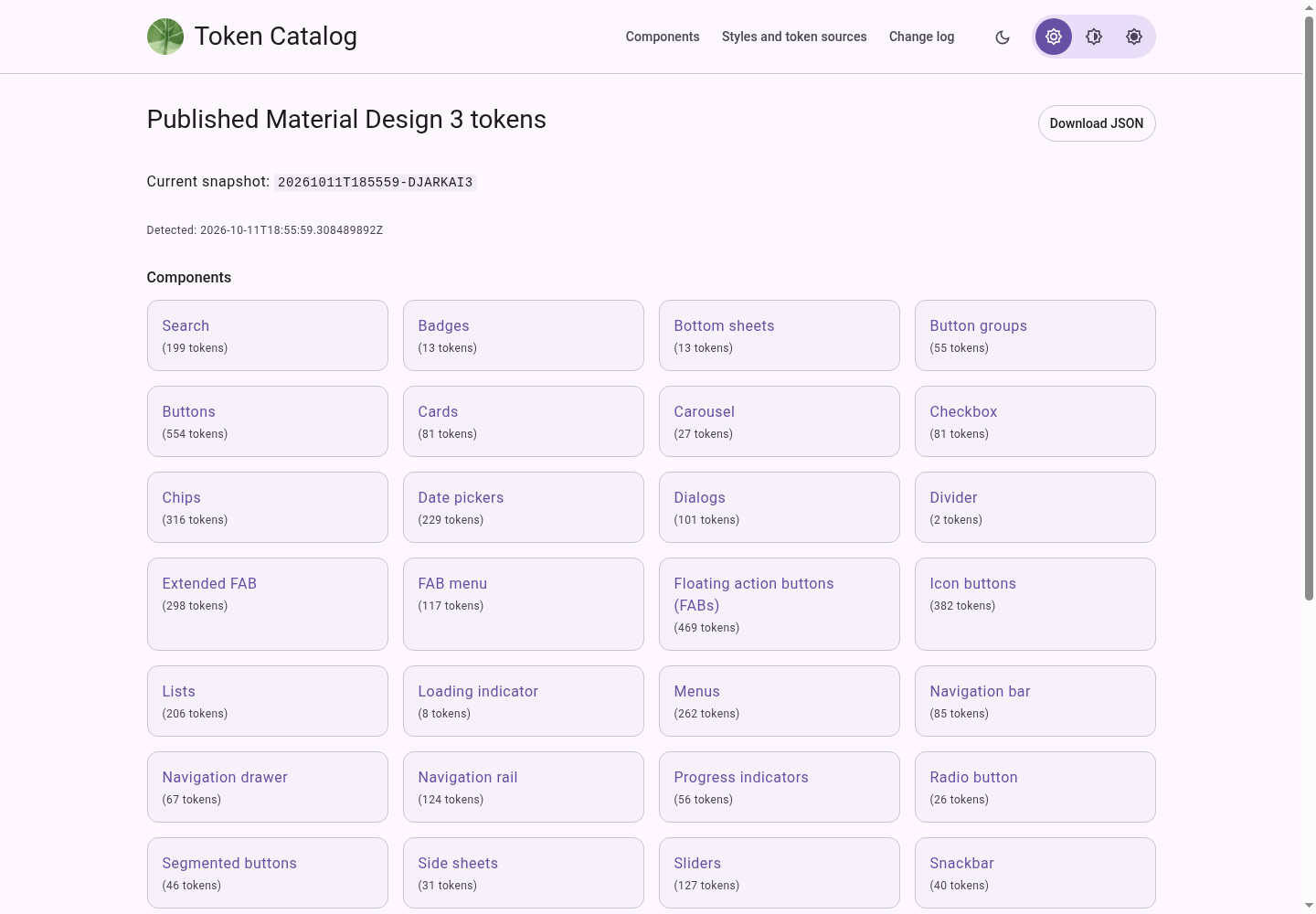Image resolution: width=1316 pixels, height=914 pixels.
Task: Open the Divider component card
Action: click(x=1035, y=507)
